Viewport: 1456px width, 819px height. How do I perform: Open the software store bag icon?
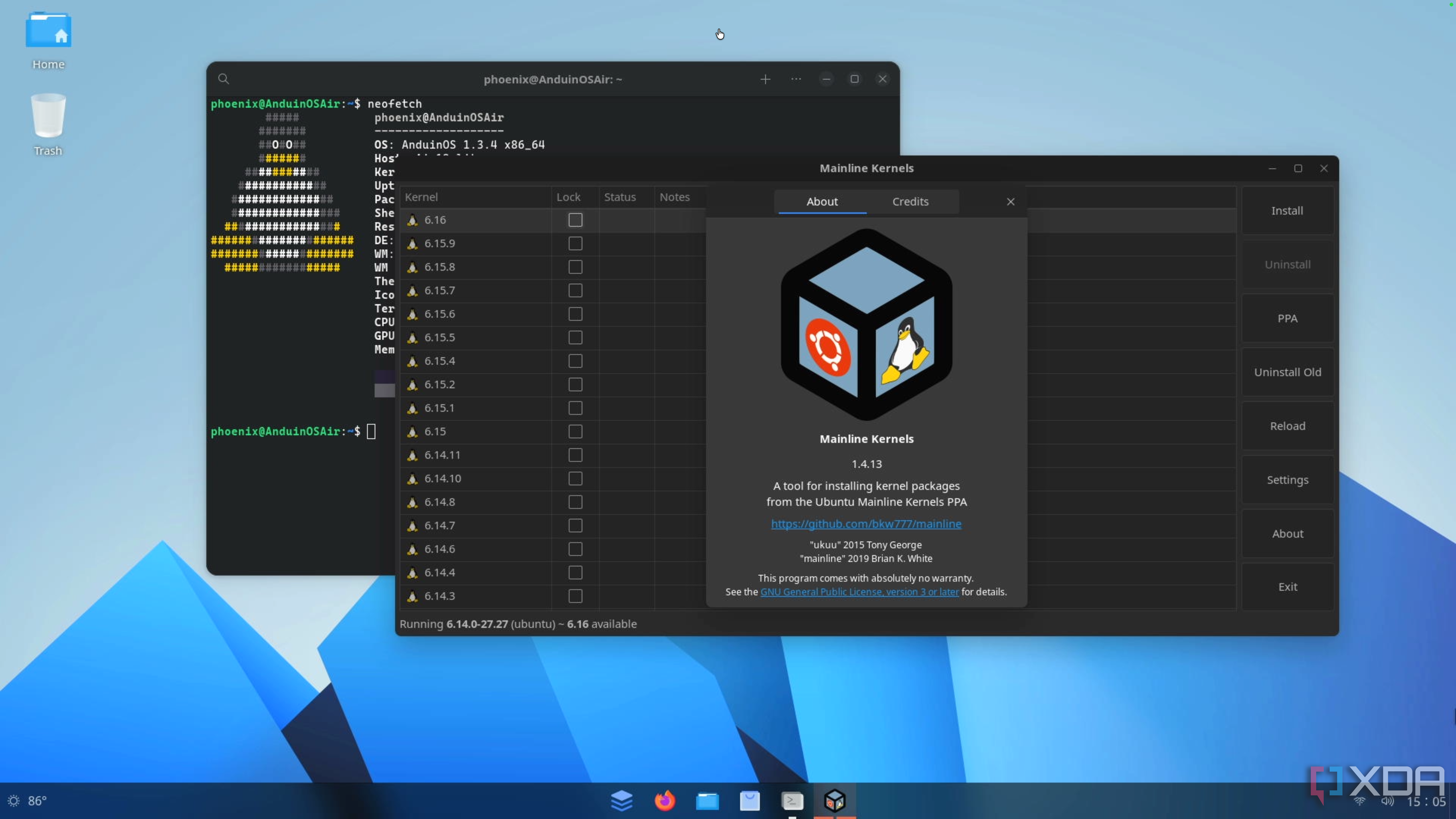pos(750,800)
